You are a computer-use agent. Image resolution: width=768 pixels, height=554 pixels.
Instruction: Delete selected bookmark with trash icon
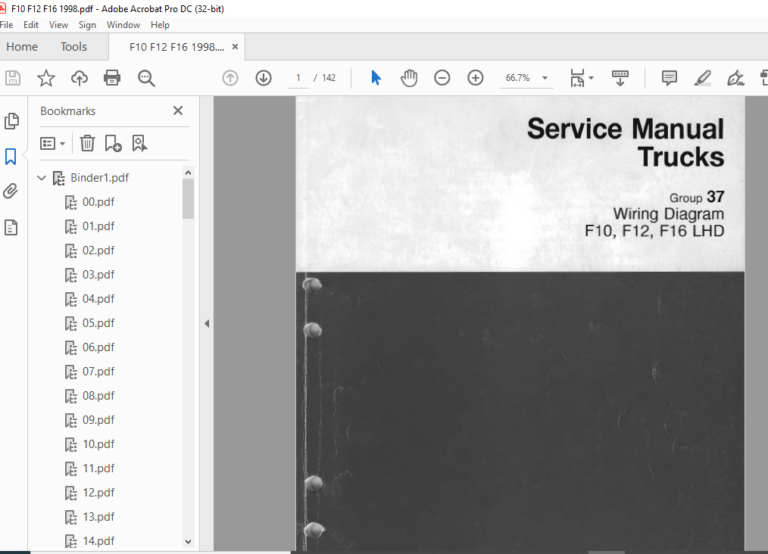tap(87, 144)
